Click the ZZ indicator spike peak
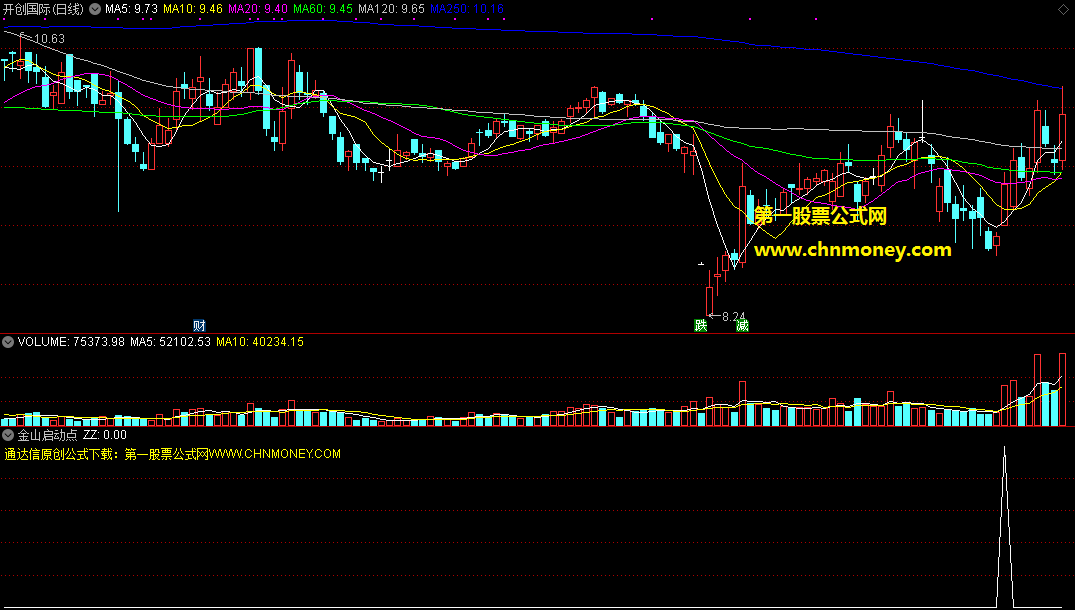Image resolution: width=1075 pixels, height=610 pixels. pos(1004,448)
